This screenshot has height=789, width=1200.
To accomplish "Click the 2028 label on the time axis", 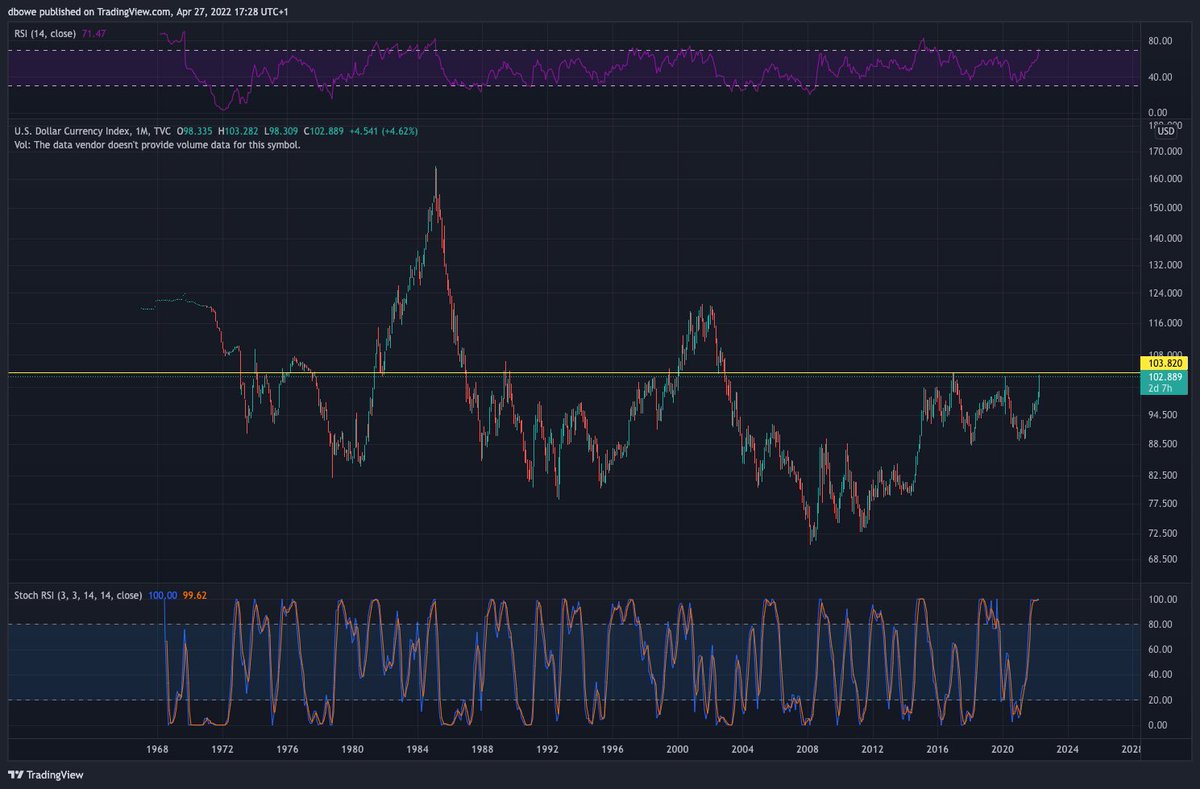I will pos(1132,748).
